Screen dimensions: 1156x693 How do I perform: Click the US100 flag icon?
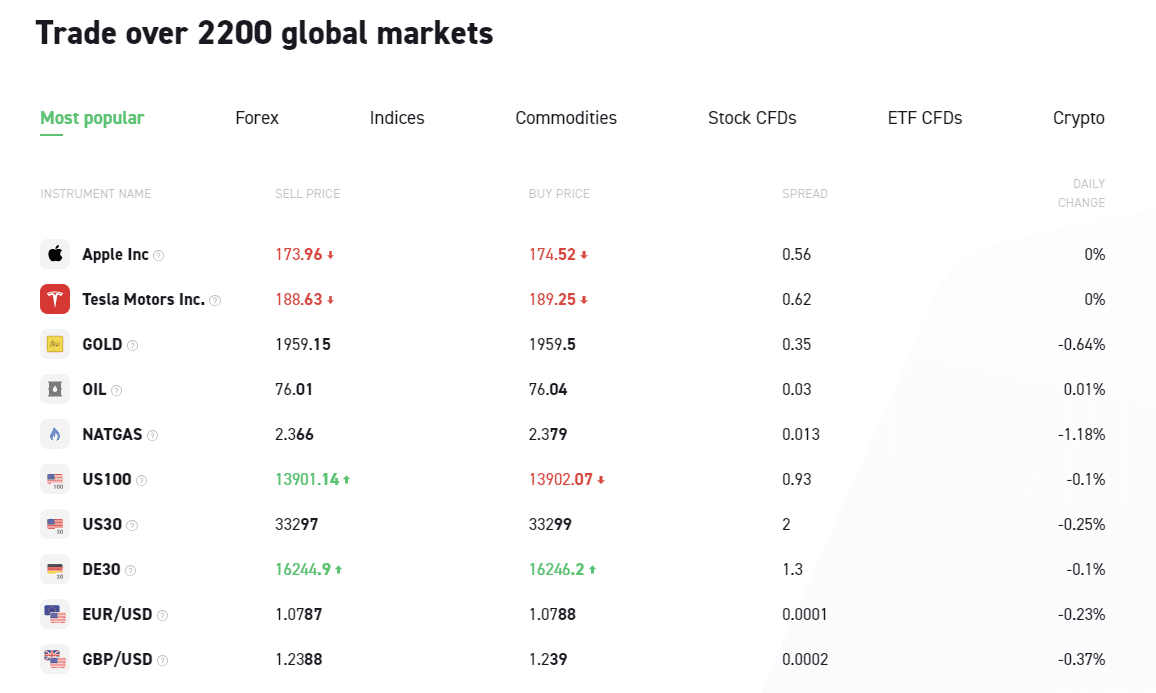coord(55,479)
